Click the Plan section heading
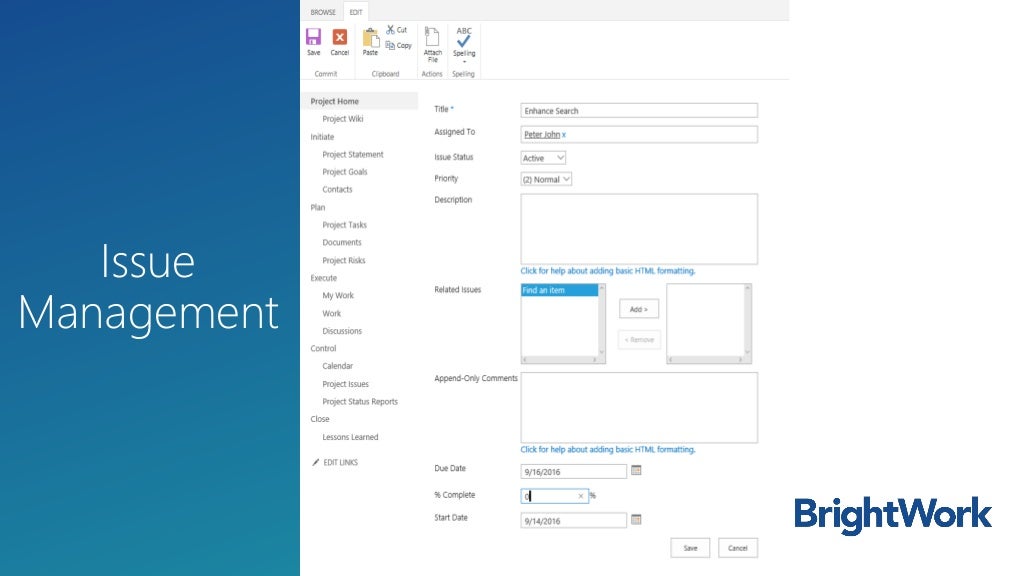1024x576 pixels. pos(317,208)
